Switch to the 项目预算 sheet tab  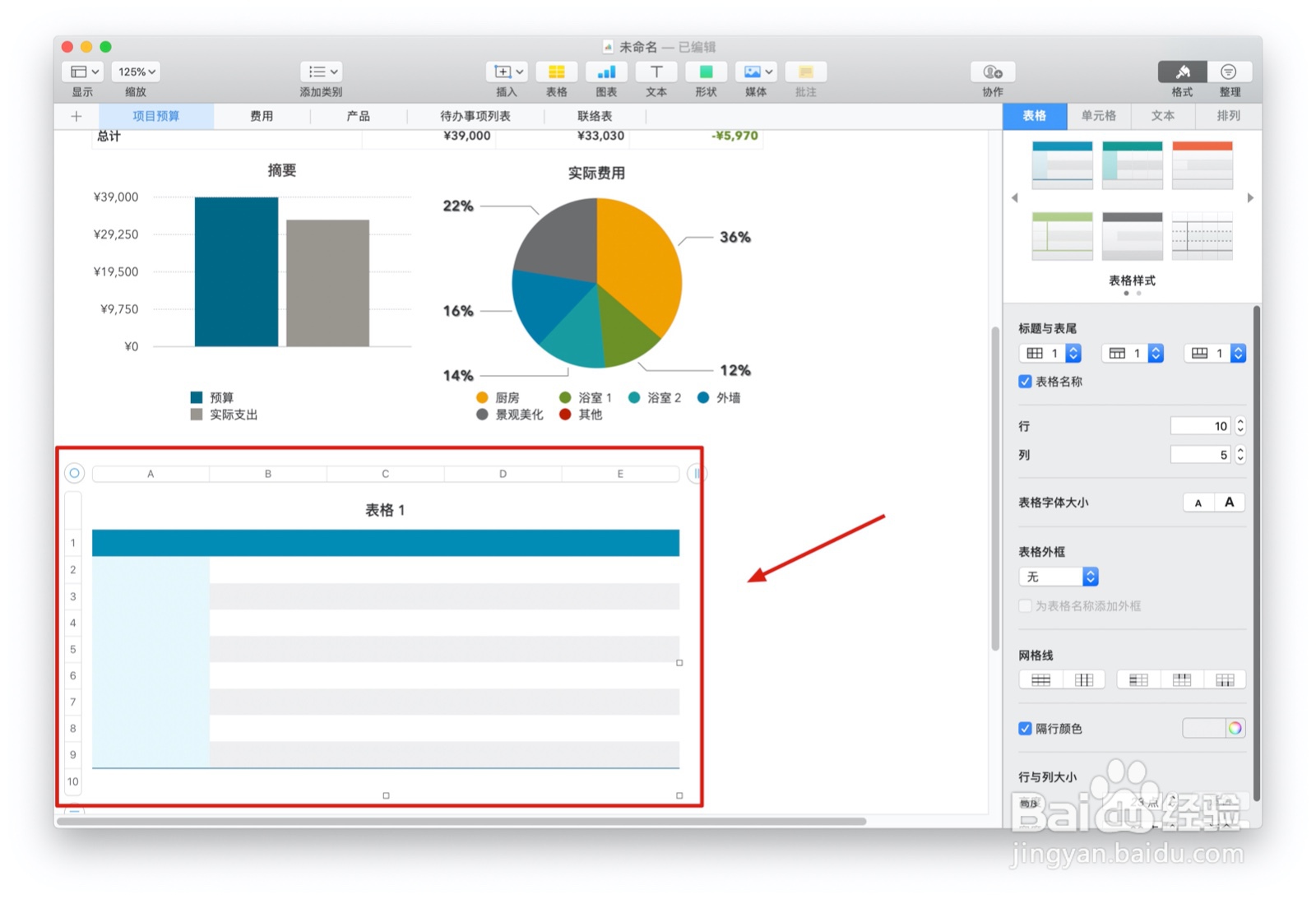pos(156,116)
